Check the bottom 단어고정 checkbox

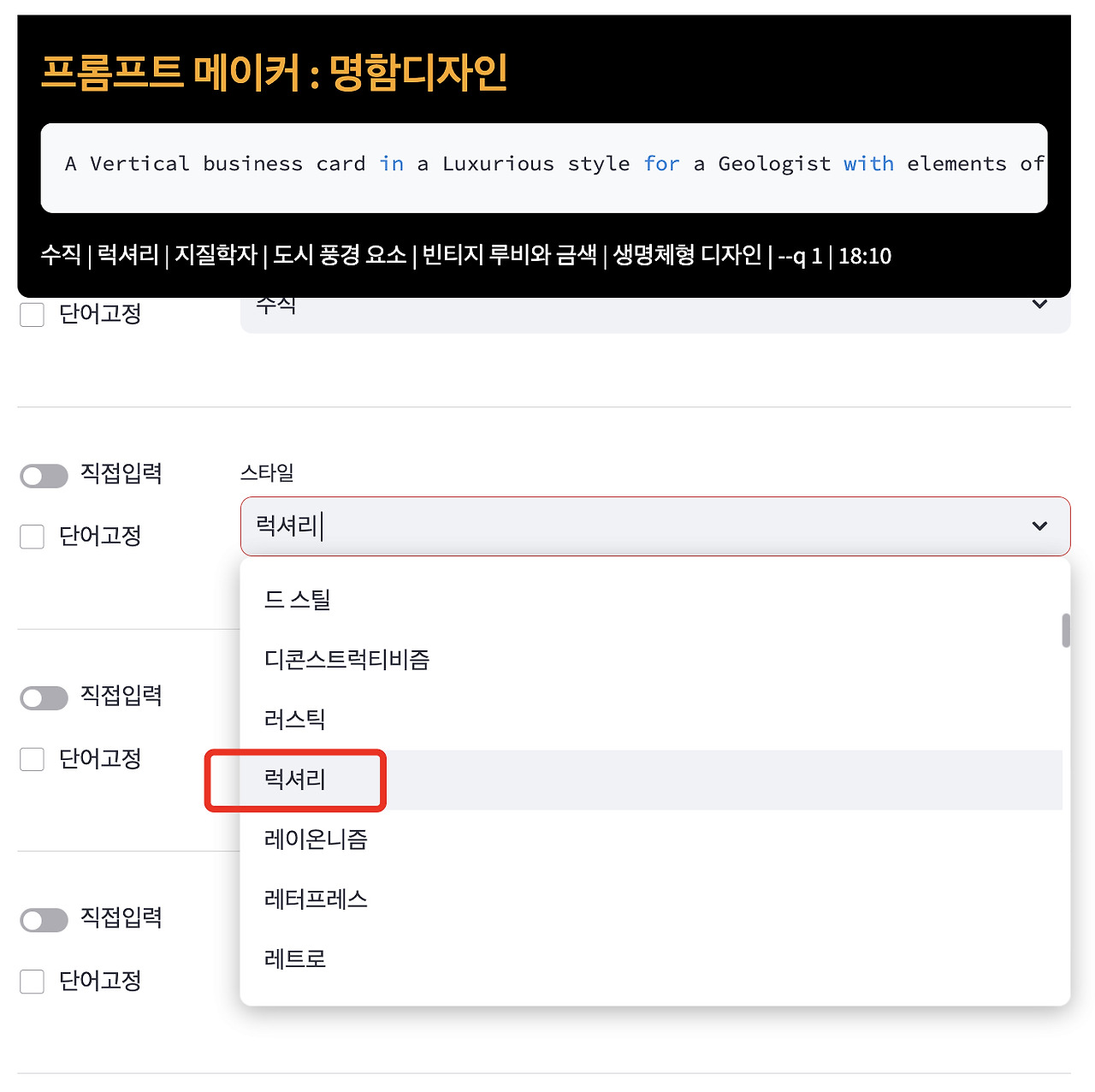pyautogui.click(x=32, y=982)
